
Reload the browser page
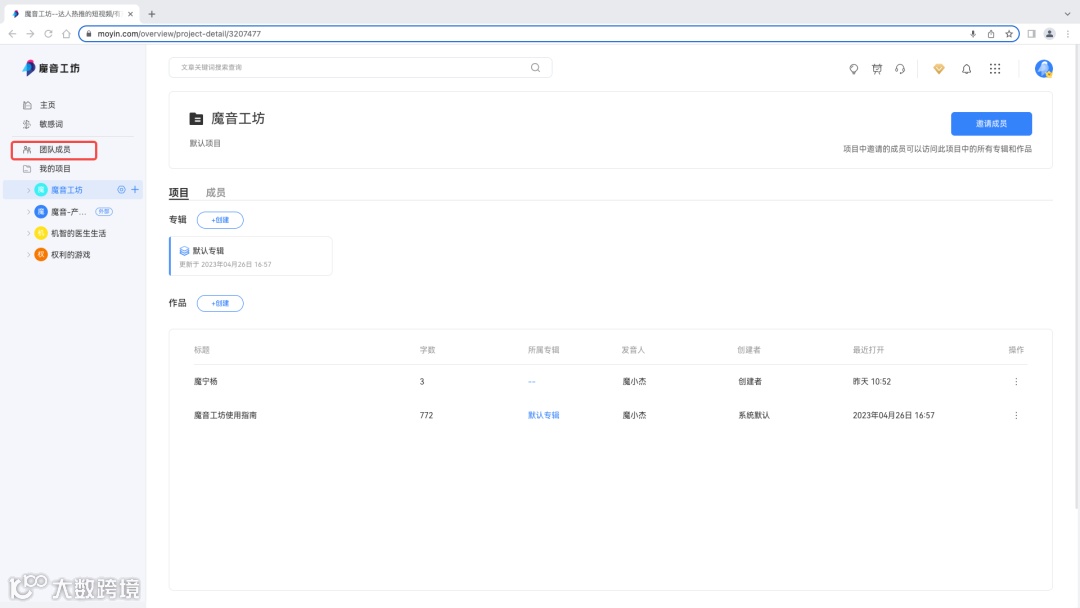point(48,34)
